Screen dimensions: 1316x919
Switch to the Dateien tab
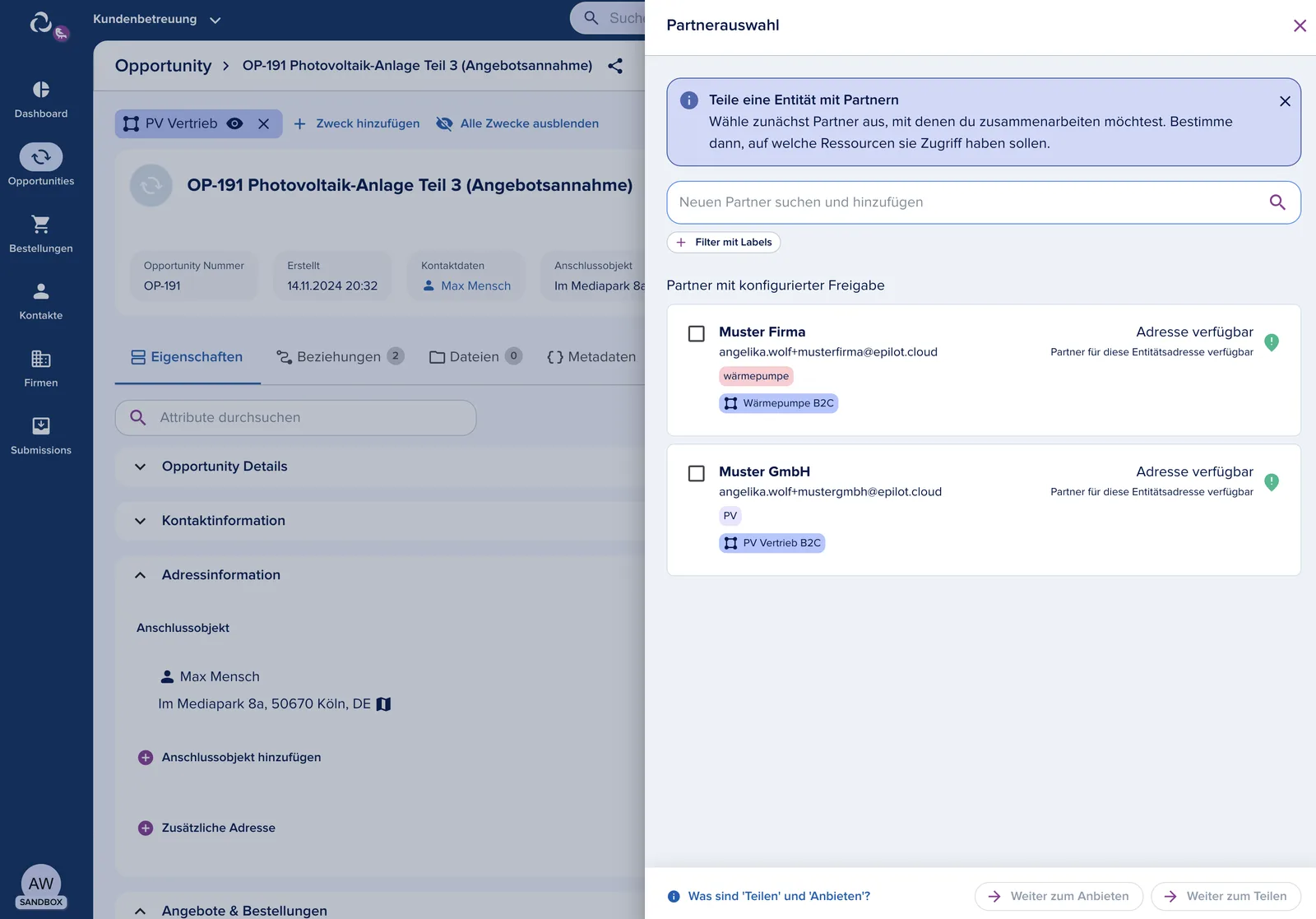point(475,357)
